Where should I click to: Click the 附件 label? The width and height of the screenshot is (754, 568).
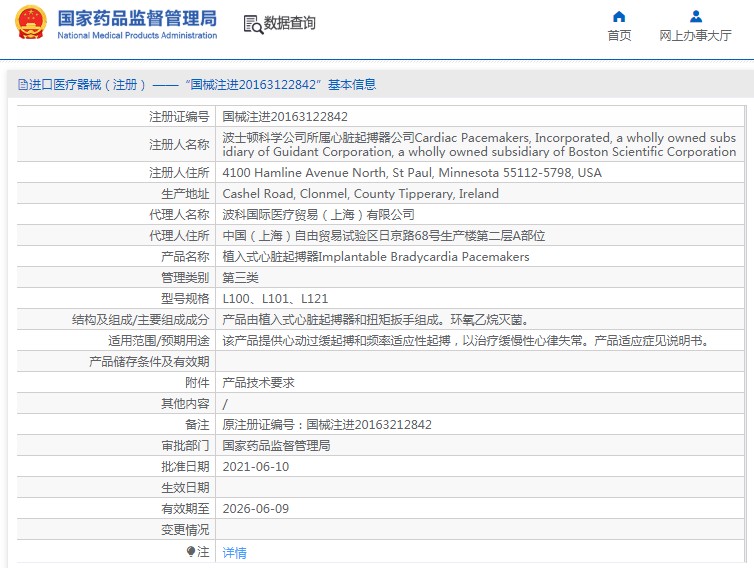click(x=197, y=383)
